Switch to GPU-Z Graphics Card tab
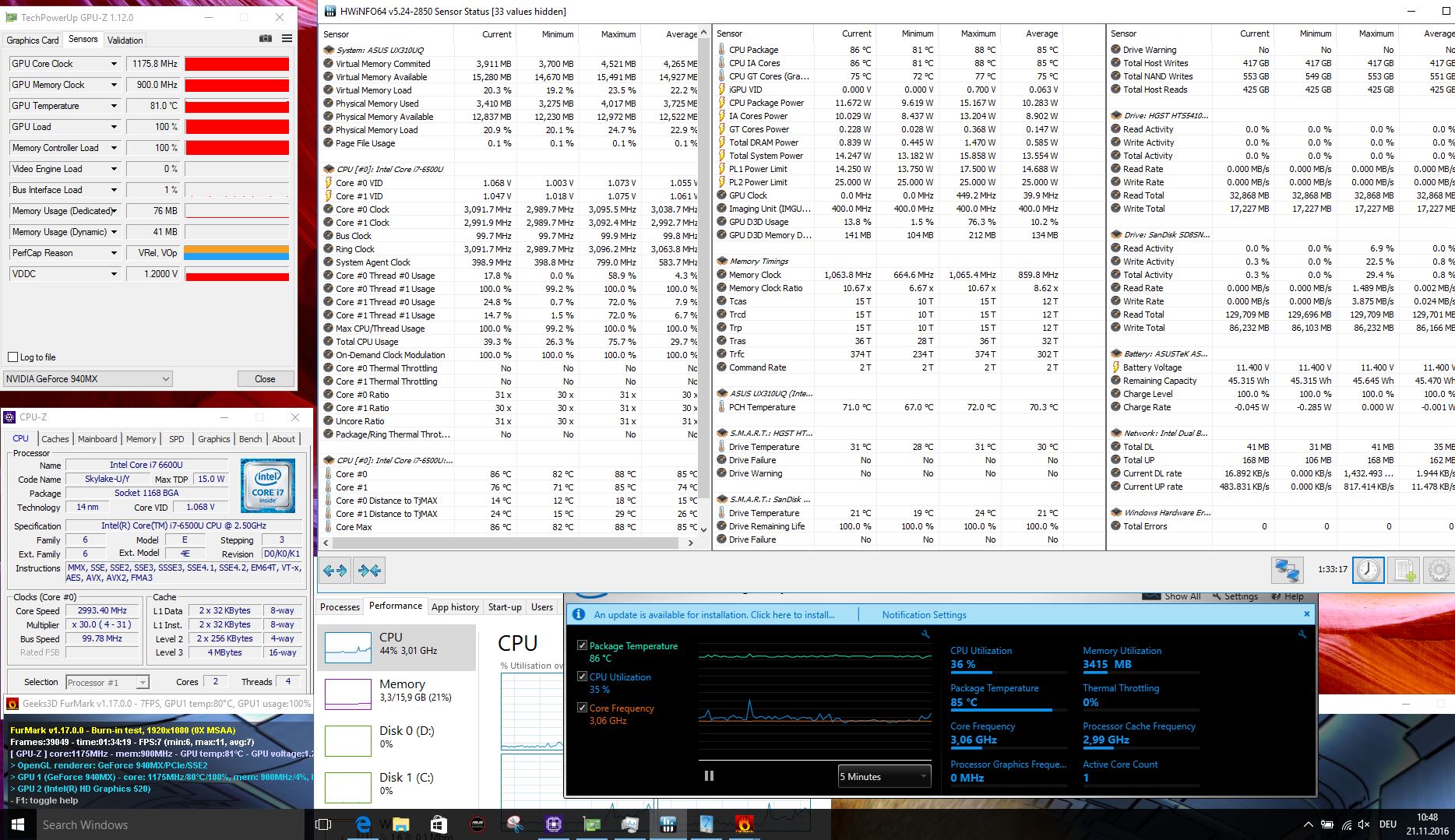Screen dimensions: 1455x840 click(x=33, y=40)
